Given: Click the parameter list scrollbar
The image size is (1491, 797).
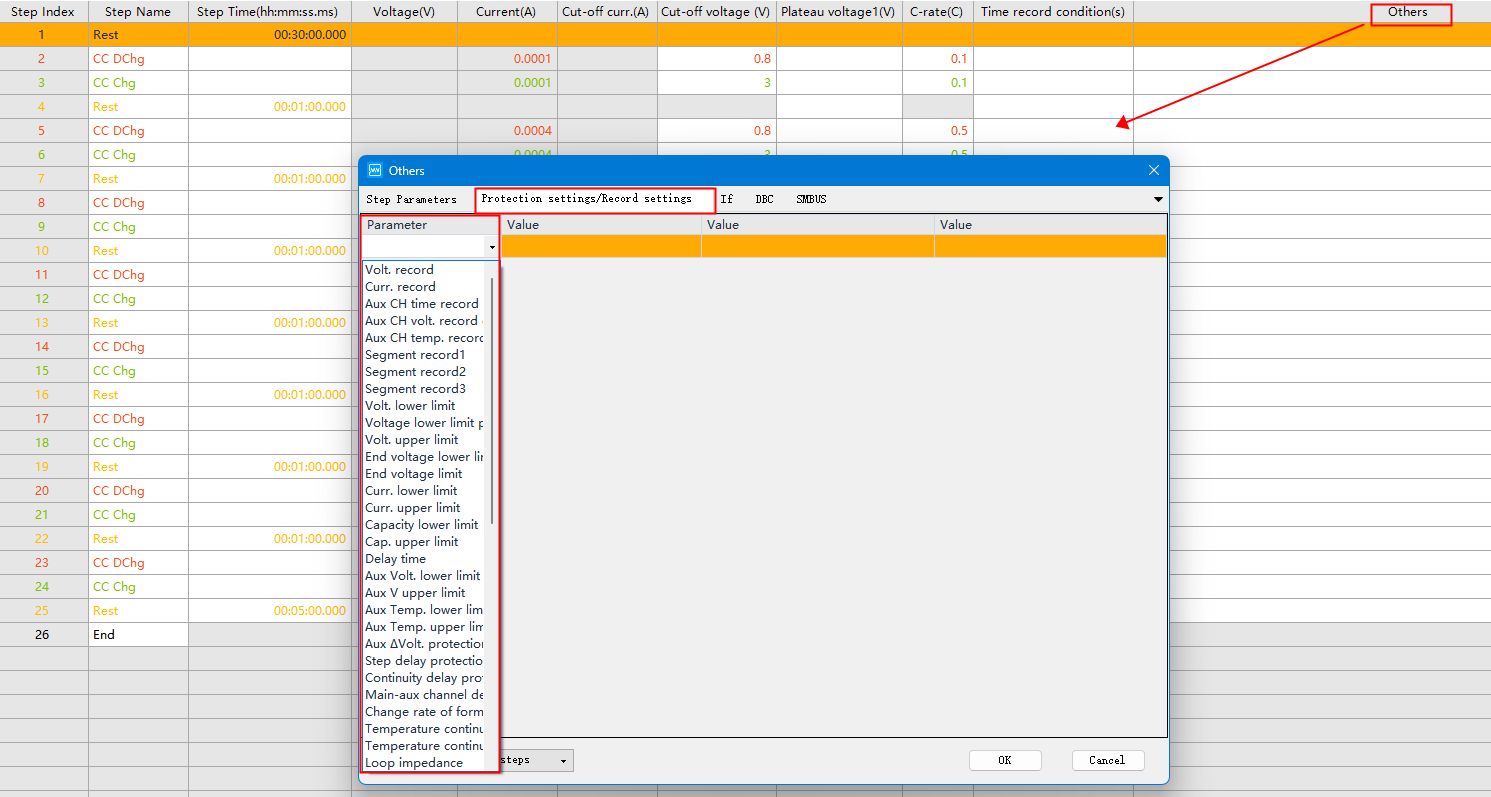Looking at the screenshot, I should point(492,400).
